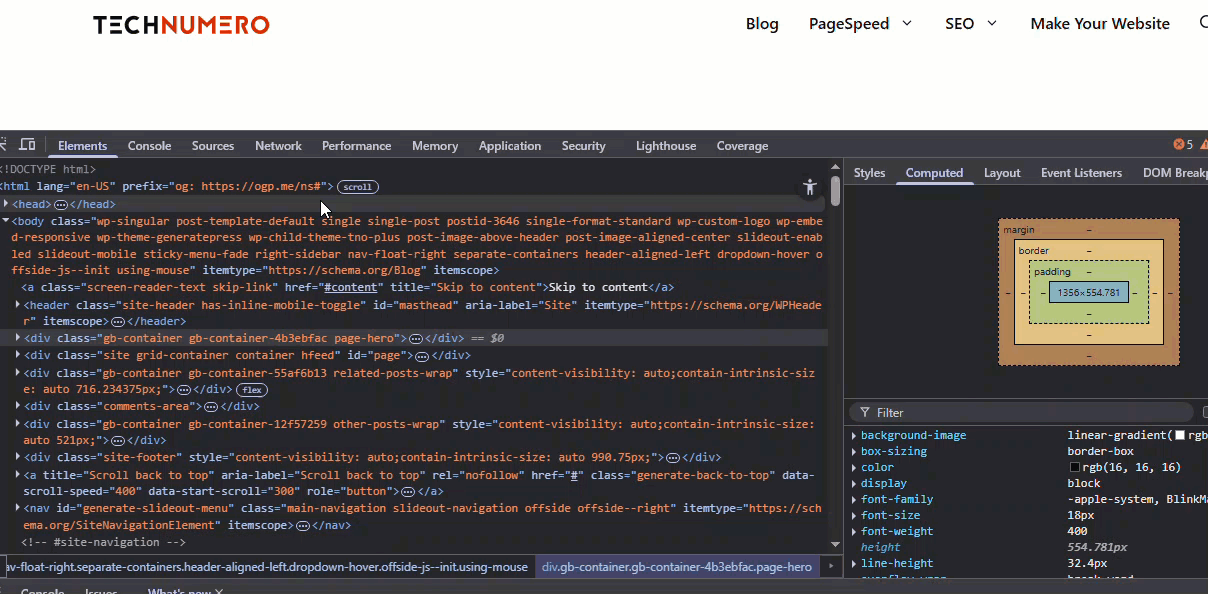This screenshot has height=594, width=1208.
Task: Expand the background-image computed property
Action: click(x=854, y=436)
